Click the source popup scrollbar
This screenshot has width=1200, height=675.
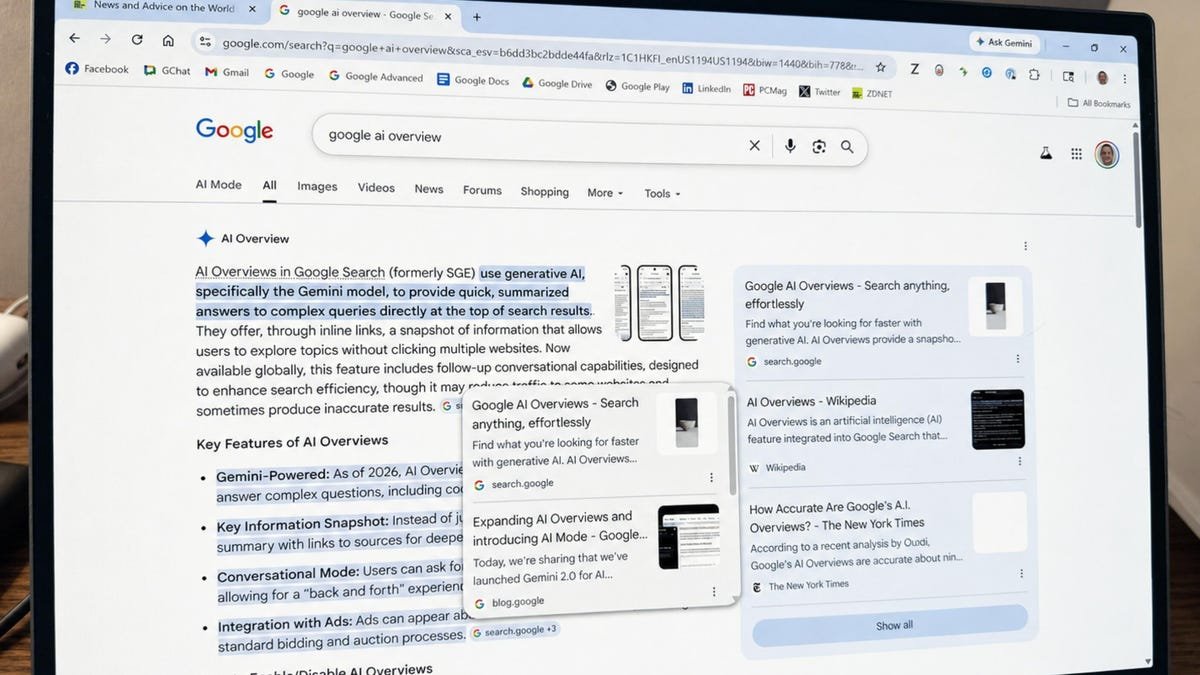tap(733, 440)
